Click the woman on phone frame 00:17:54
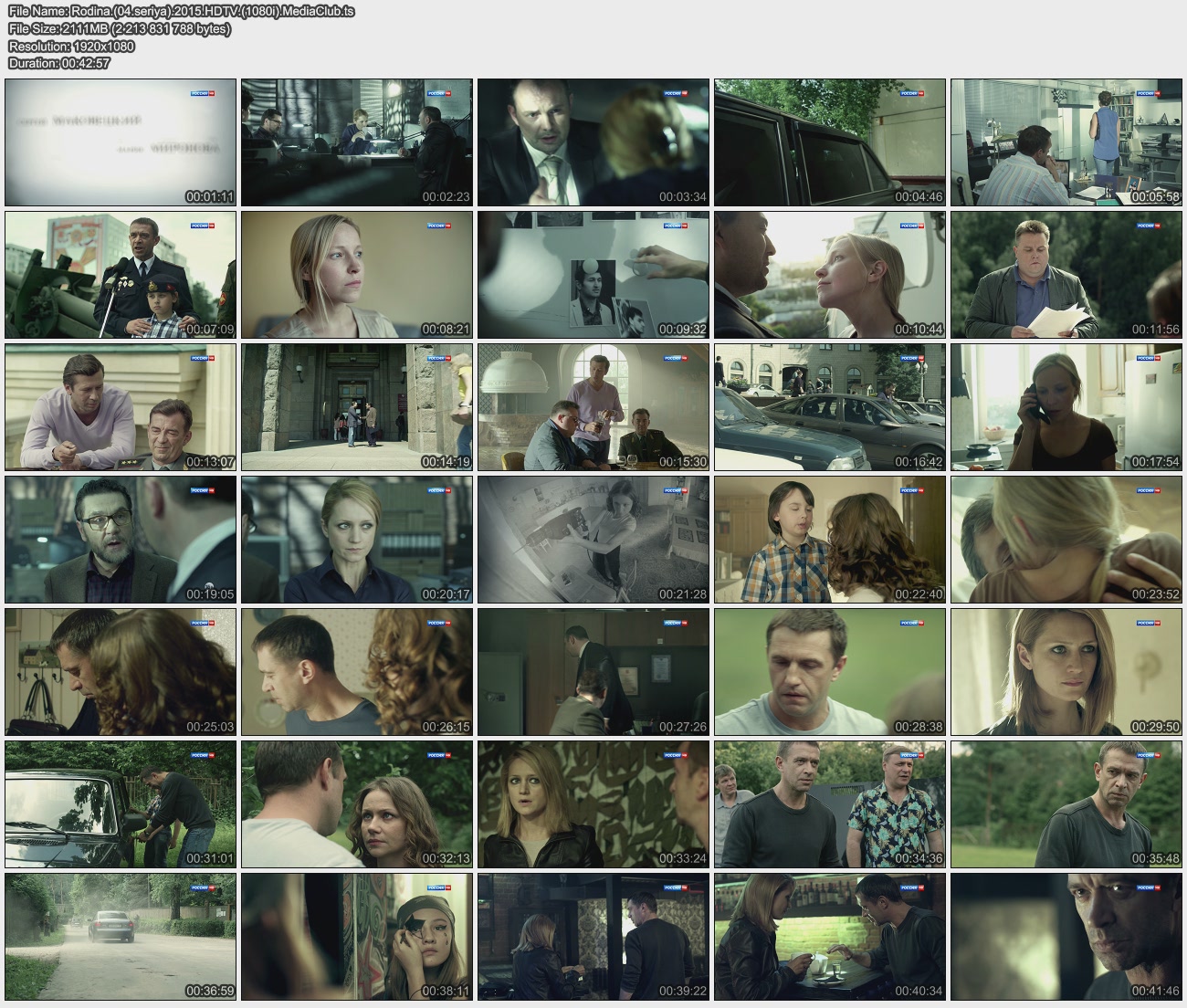This screenshot has height=1008, width=1187. click(1066, 407)
